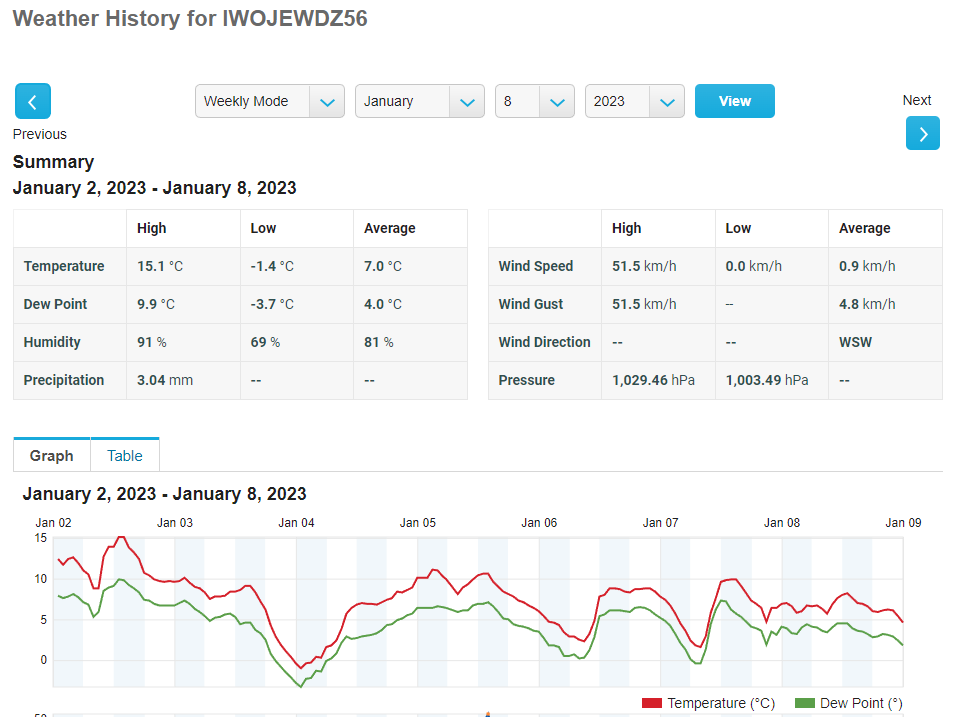Expand the 2023 year dropdown
The image size is (961, 717).
click(634, 101)
